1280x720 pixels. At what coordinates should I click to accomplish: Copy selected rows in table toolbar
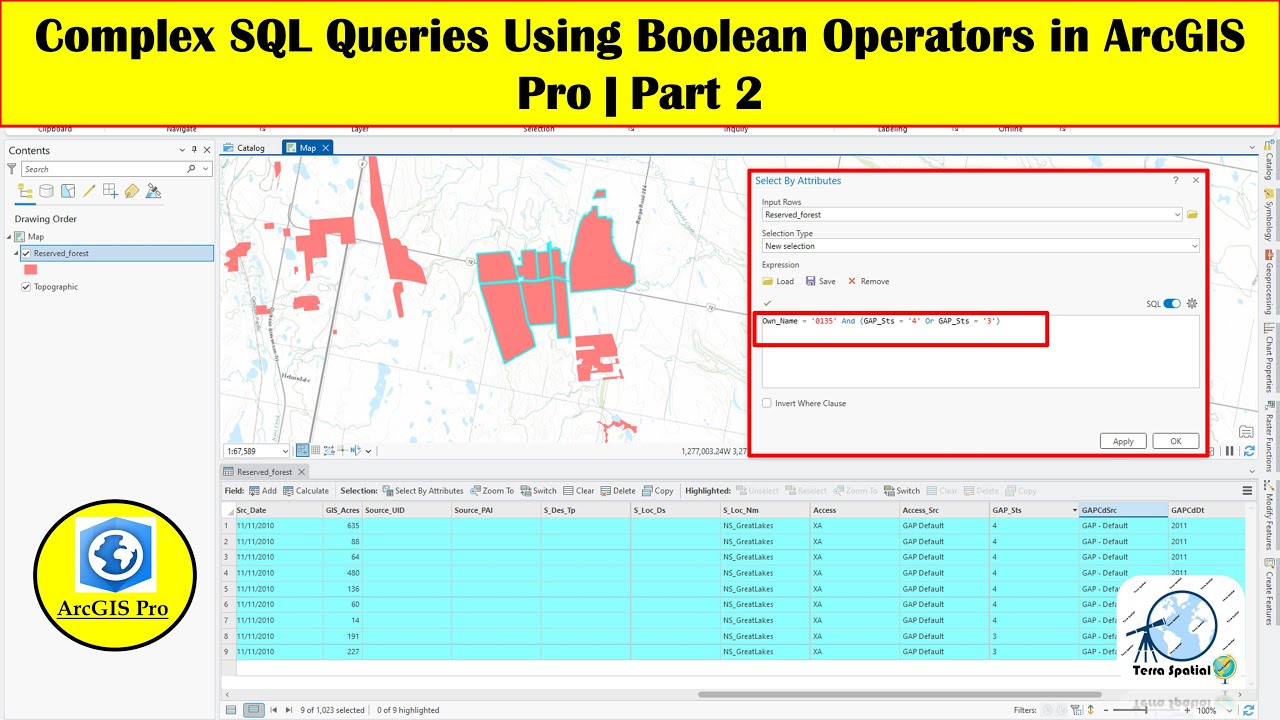coord(657,491)
